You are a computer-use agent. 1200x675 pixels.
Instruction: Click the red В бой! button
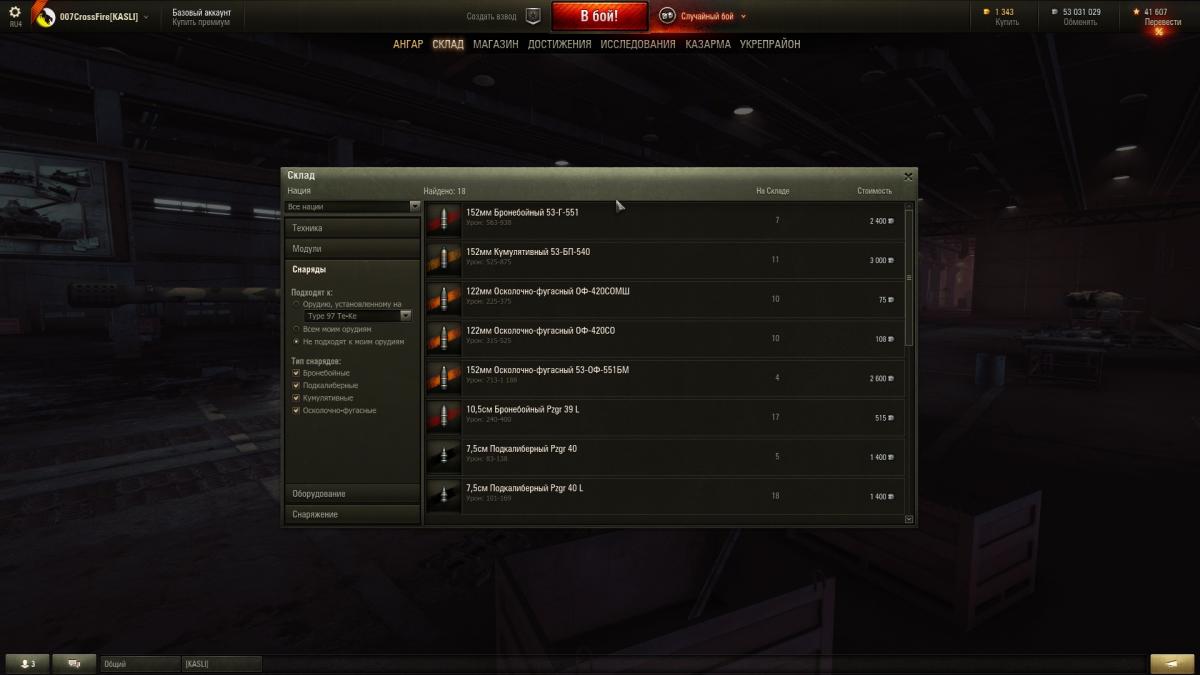(600, 16)
